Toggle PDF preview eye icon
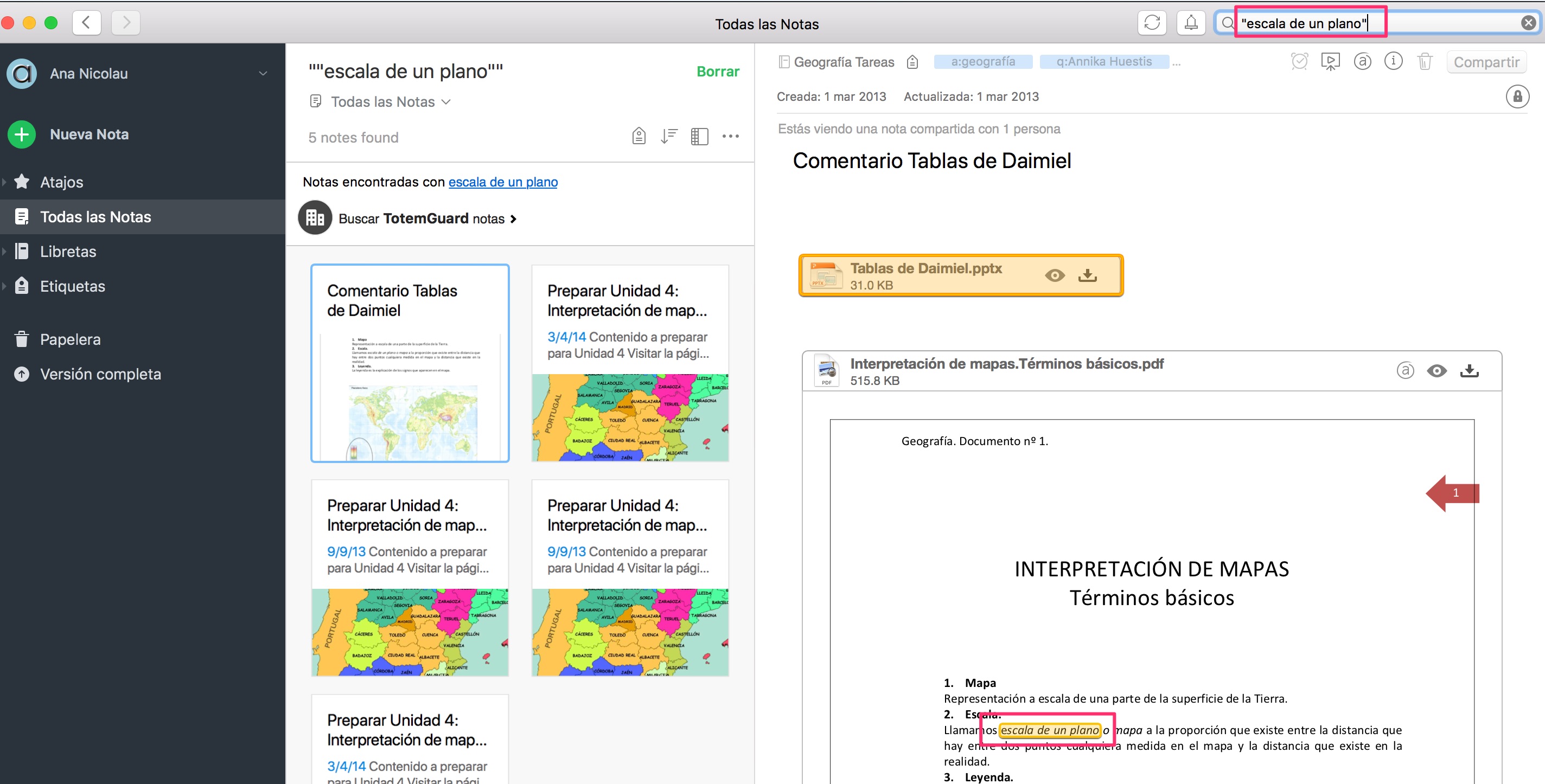 pos(1437,370)
